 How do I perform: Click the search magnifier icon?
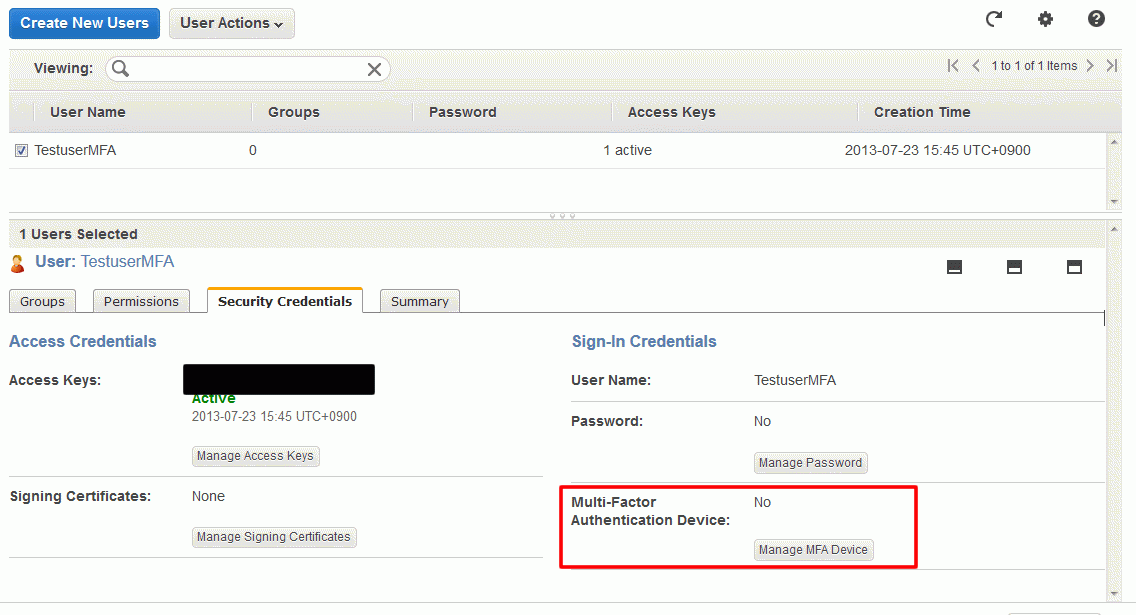[121, 69]
